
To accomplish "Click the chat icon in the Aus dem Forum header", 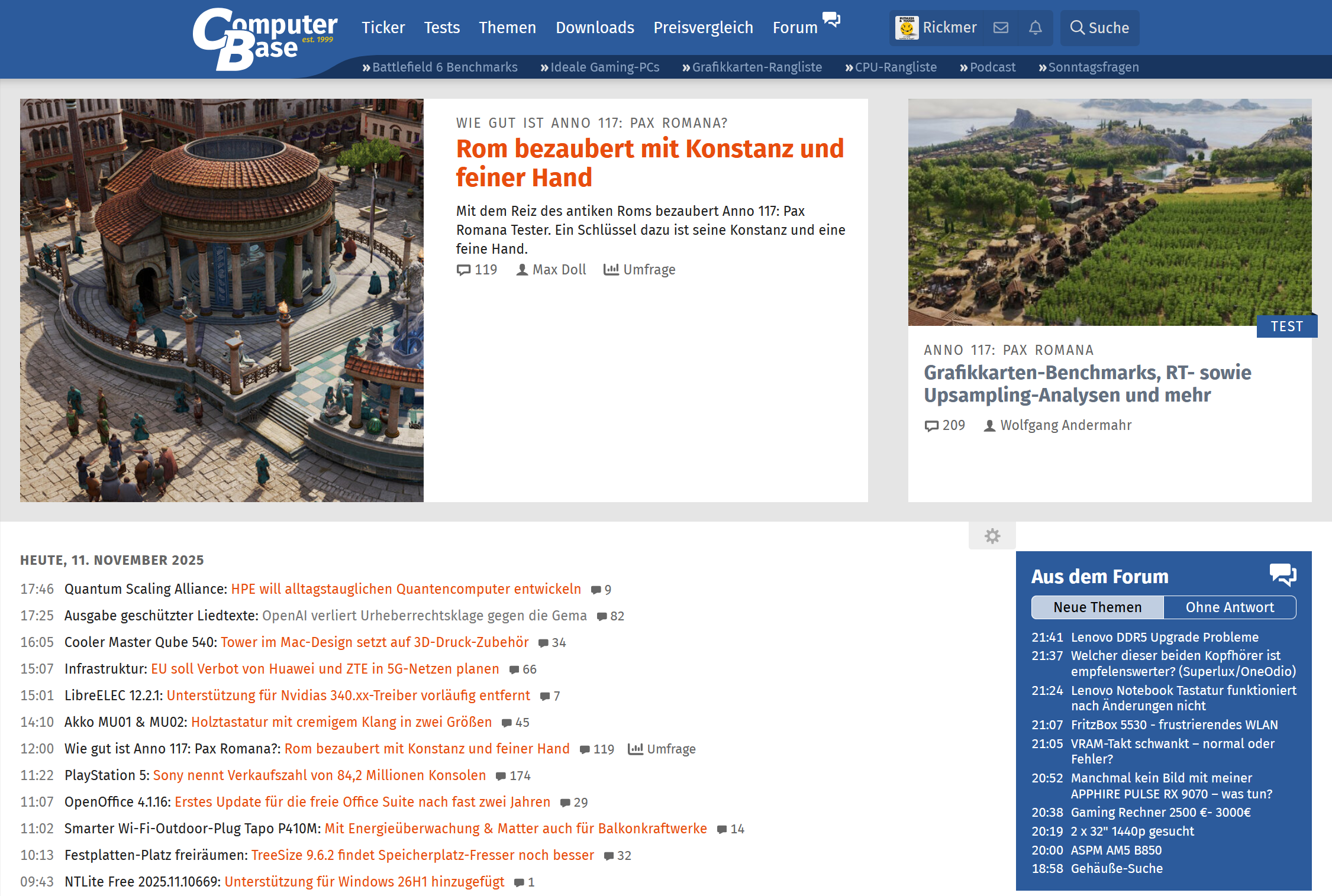I will (1282, 574).
